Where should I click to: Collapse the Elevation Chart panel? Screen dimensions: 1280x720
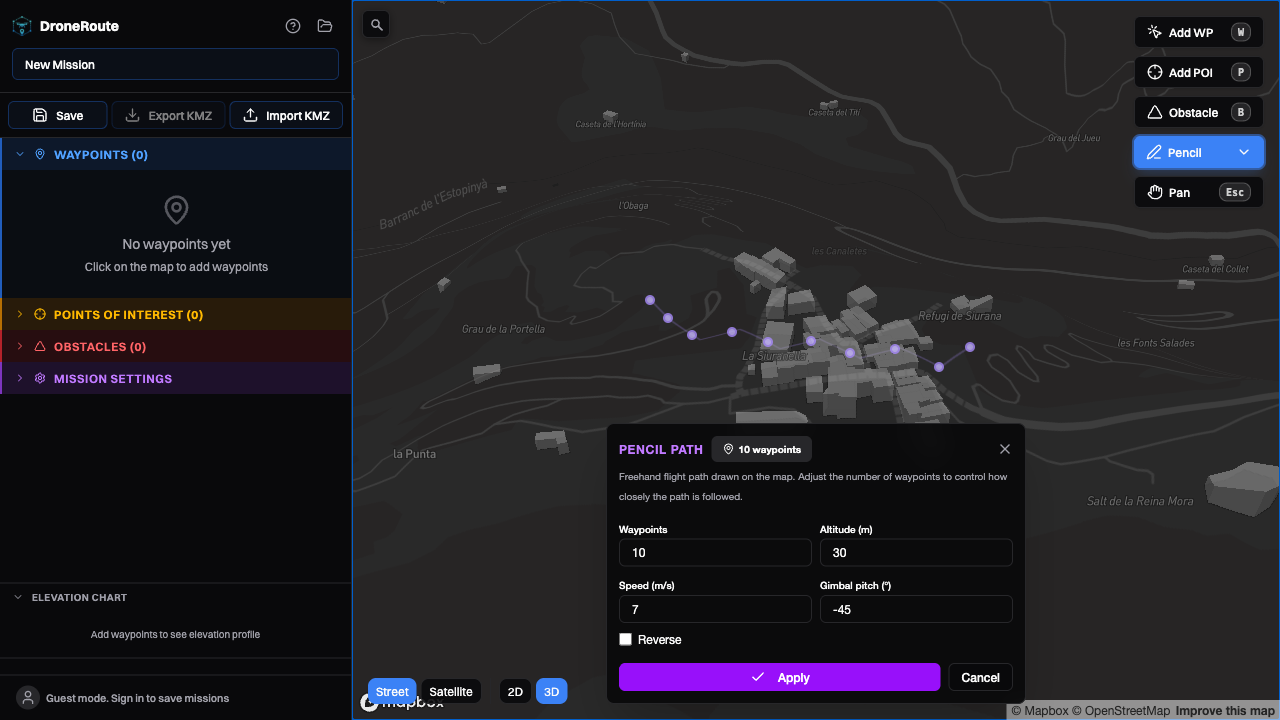click(x=176, y=598)
